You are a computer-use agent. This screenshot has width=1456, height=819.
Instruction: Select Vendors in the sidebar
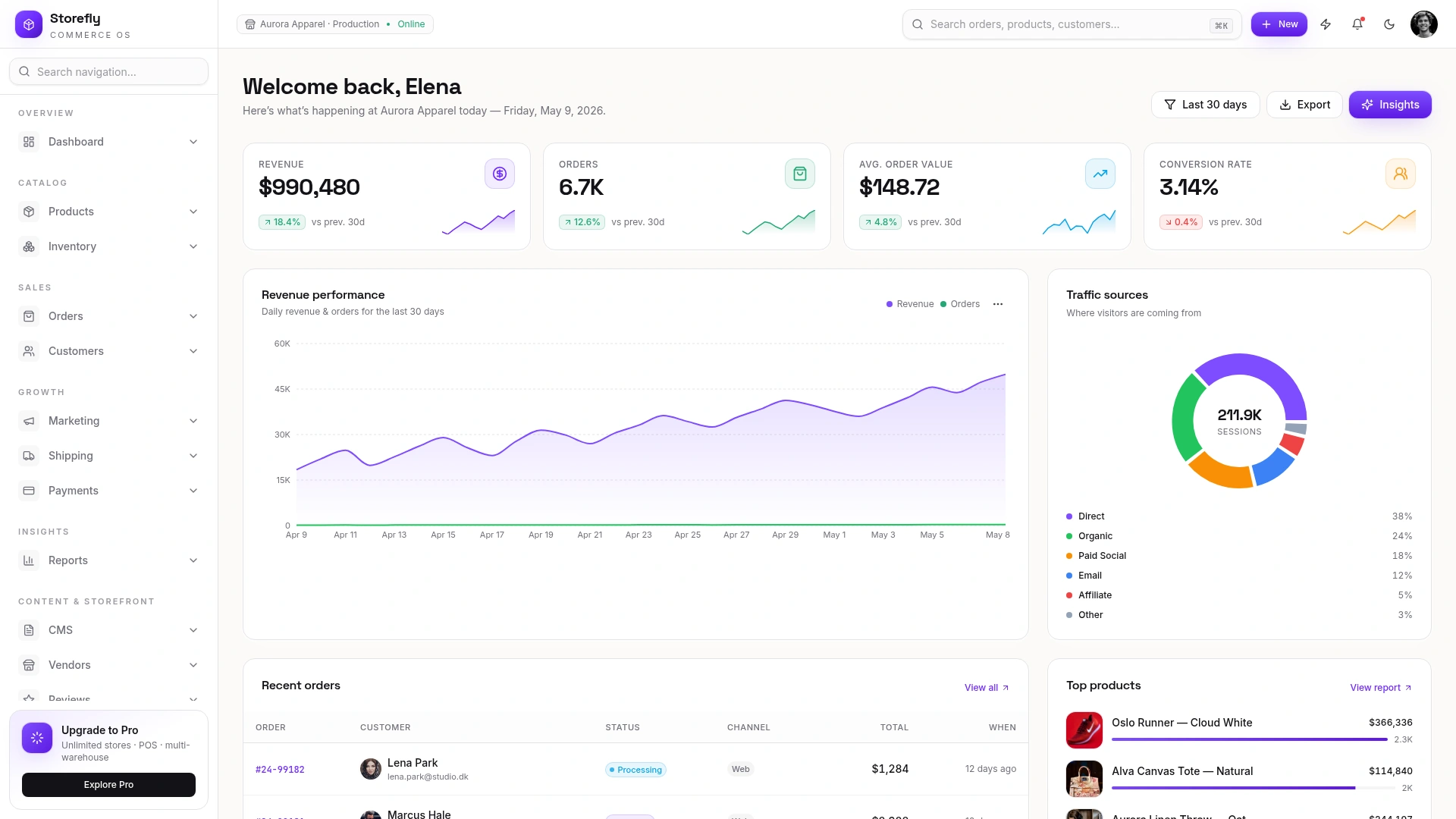(x=108, y=665)
